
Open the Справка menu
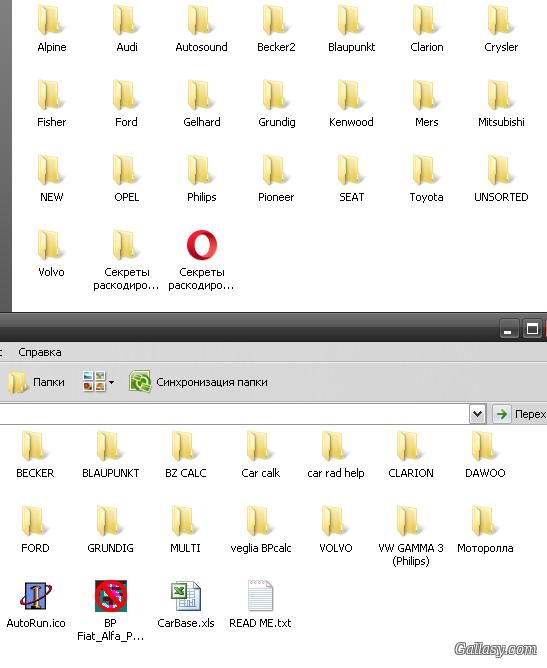pos(40,352)
